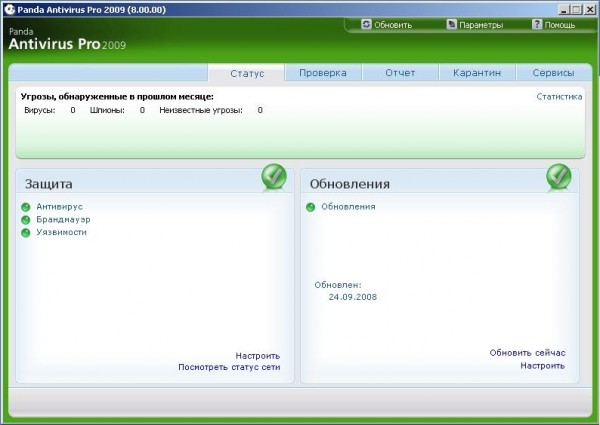This screenshot has height=425, width=600.
Task: Click the Panda logo icon in title bar
Action: 9,9
